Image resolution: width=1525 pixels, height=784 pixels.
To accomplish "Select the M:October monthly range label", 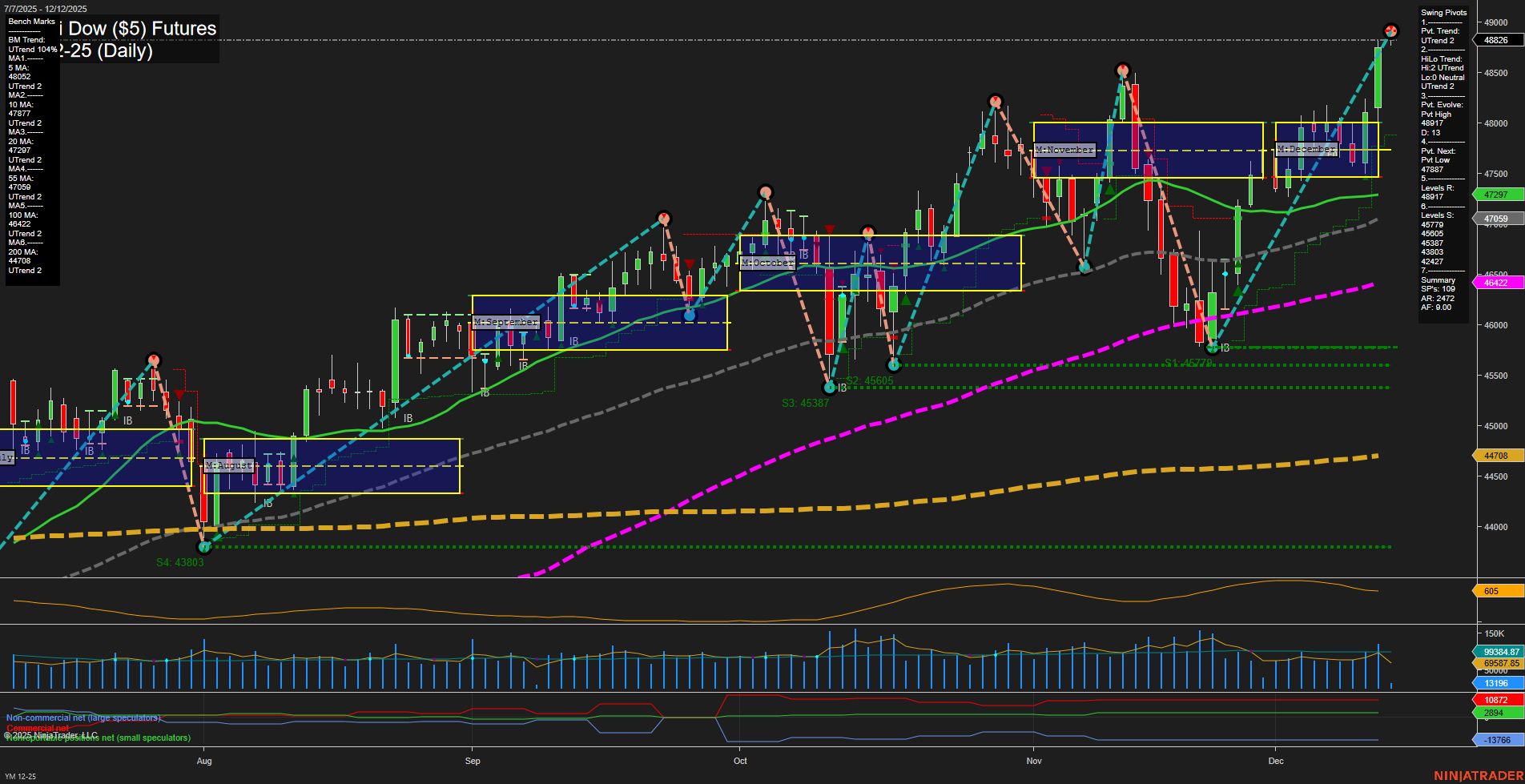I will tap(768, 261).
